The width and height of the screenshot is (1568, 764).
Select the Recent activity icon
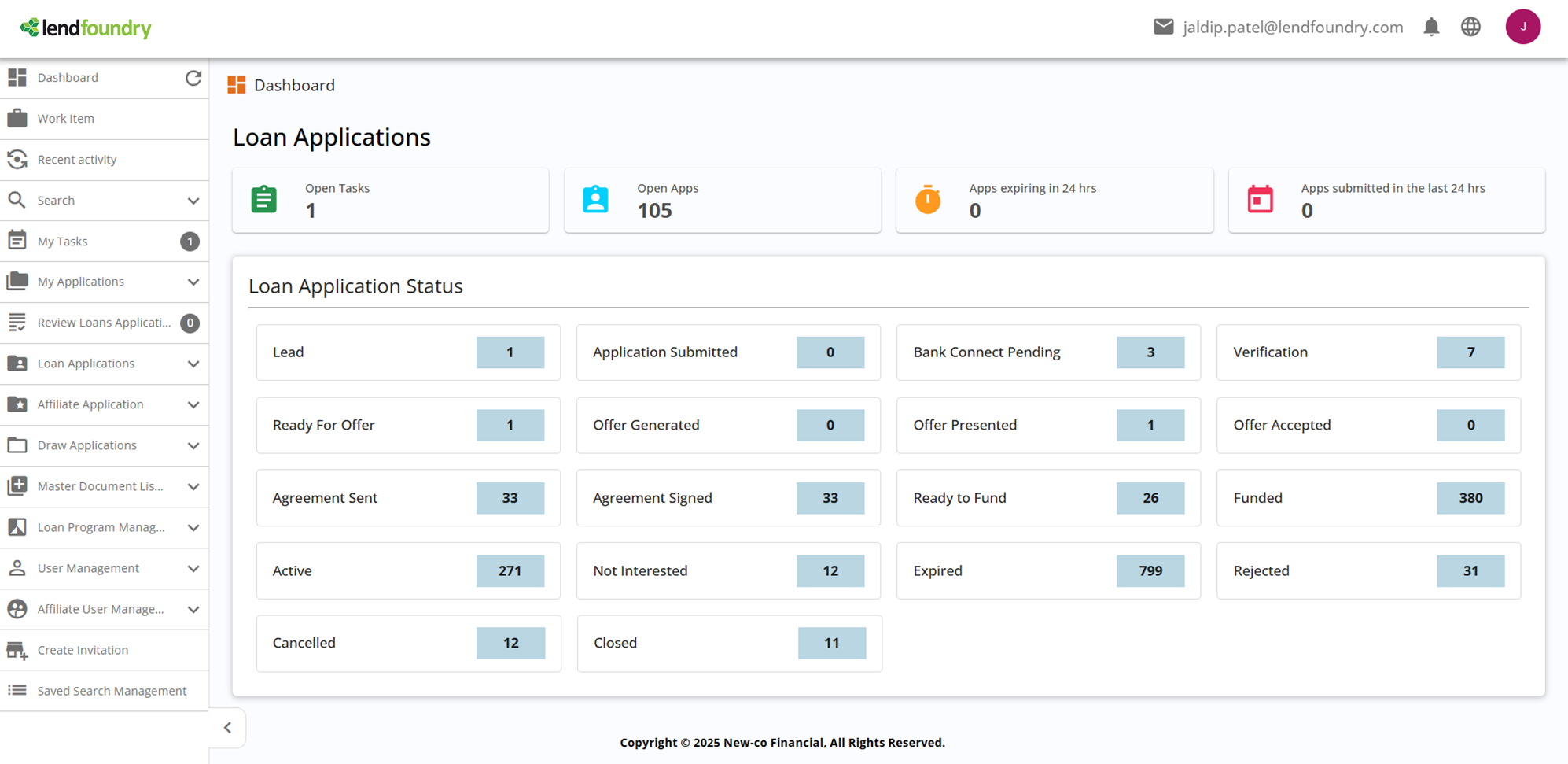(x=17, y=159)
